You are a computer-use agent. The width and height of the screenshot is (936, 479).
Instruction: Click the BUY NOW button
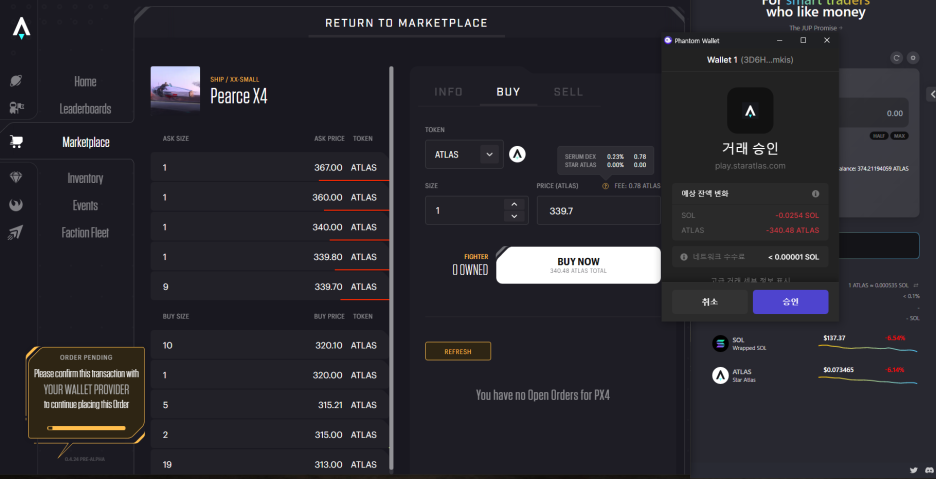coord(578,265)
